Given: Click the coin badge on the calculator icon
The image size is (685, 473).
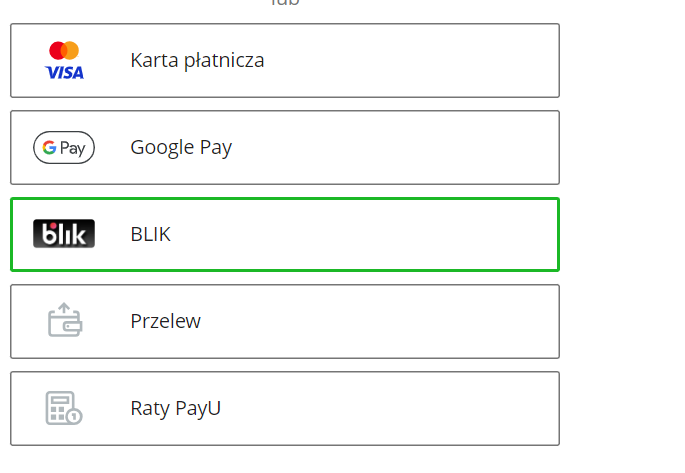Looking at the screenshot, I should pyautogui.click(x=74, y=416).
